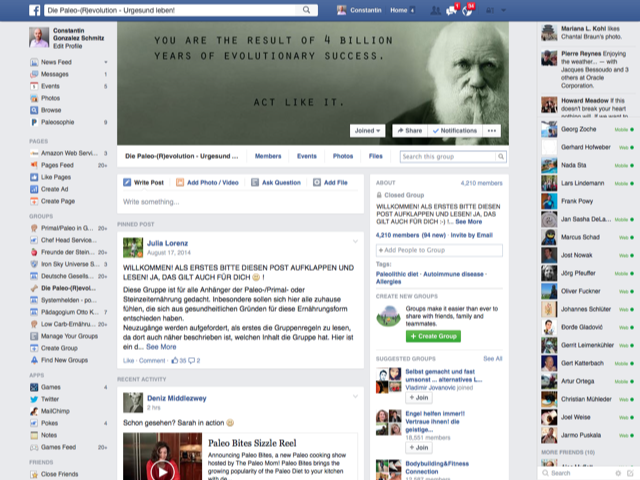The image size is (640, 480).
Task: Select Add File option
Action: click(x=330, y=182)
